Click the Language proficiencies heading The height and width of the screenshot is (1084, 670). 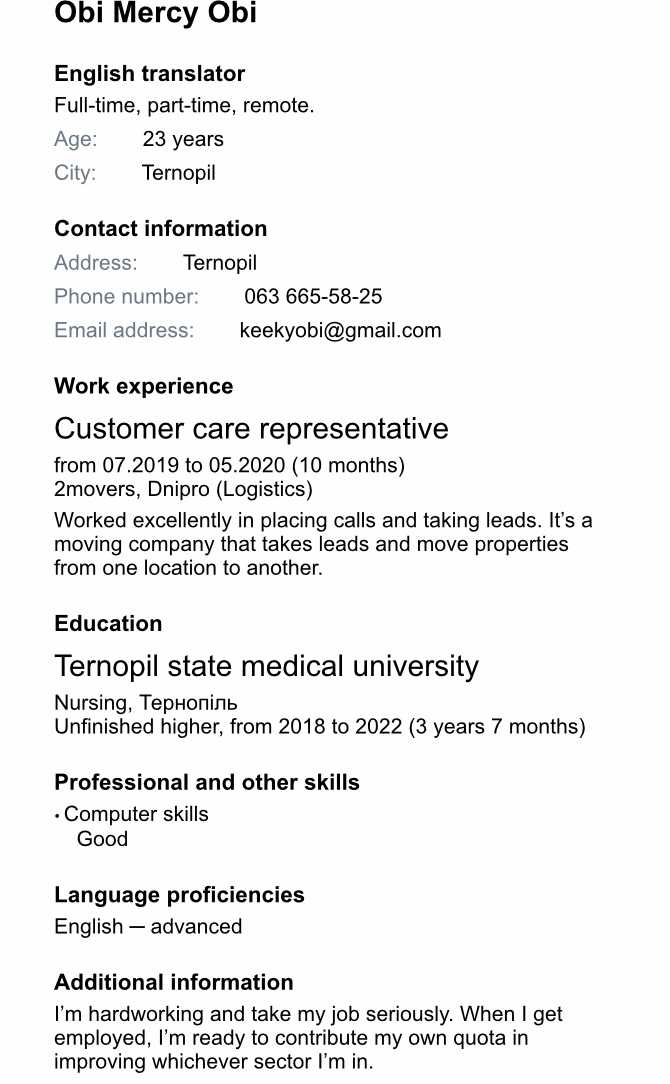(179, 895)
